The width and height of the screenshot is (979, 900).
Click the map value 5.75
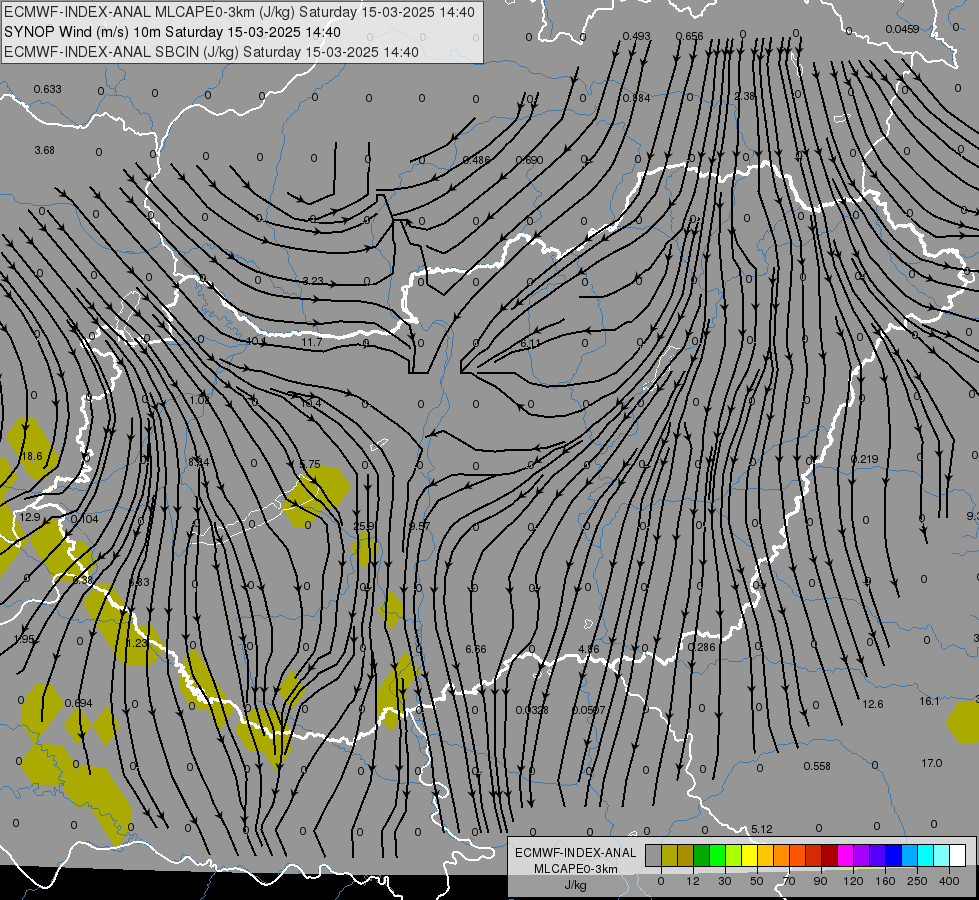(x=310, y=464)
